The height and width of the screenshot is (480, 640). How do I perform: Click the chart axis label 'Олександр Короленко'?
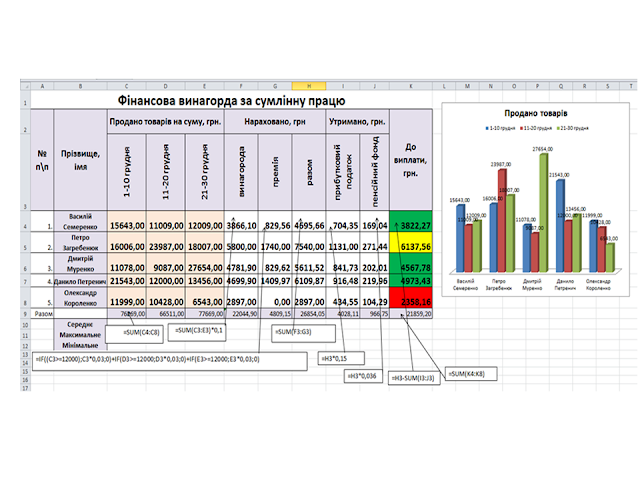(598, 284)
